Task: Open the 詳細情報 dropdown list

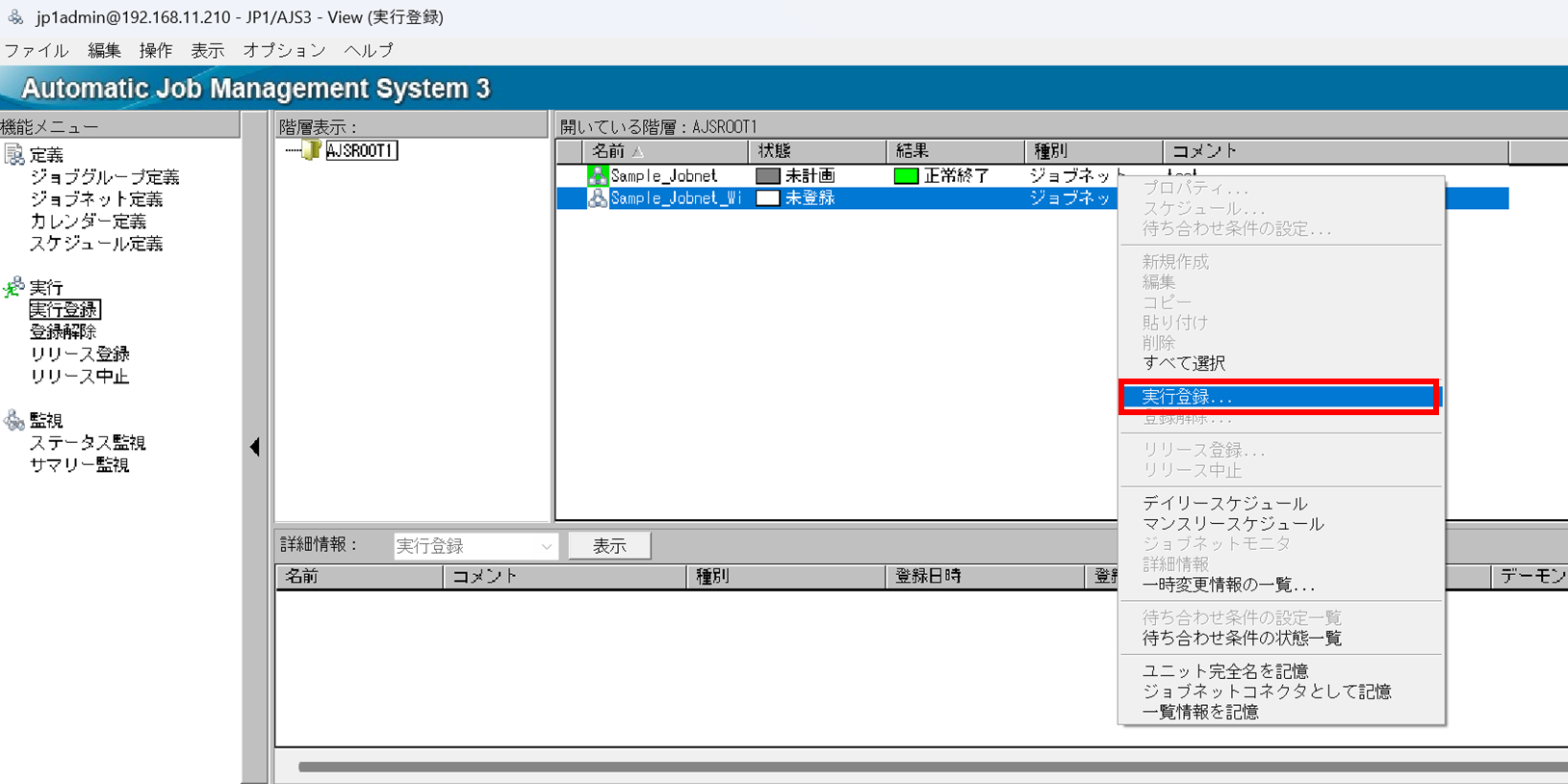Action: click(x=546, y=546)
